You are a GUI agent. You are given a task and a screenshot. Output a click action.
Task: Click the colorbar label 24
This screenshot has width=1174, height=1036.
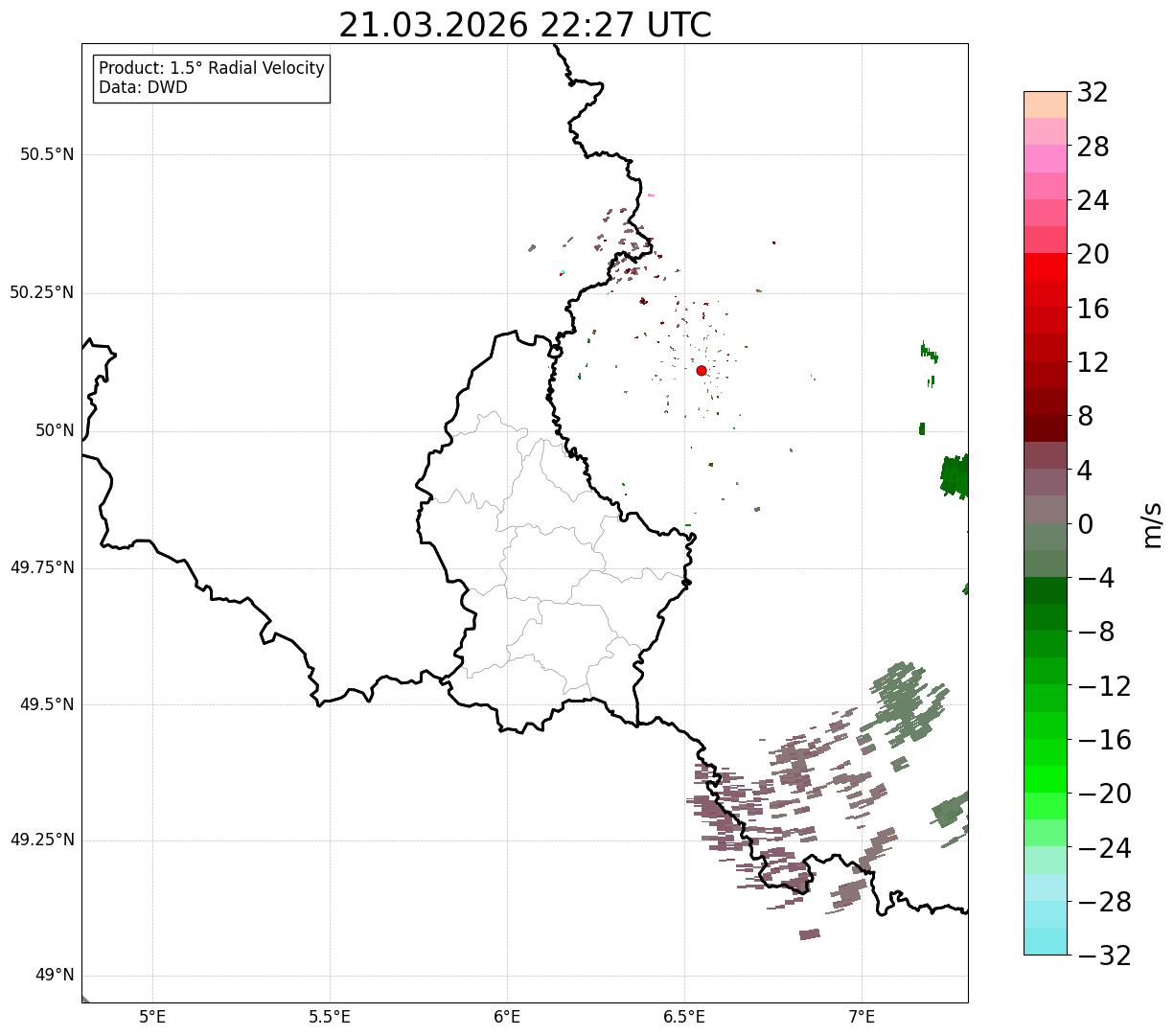pos(1093,200)
